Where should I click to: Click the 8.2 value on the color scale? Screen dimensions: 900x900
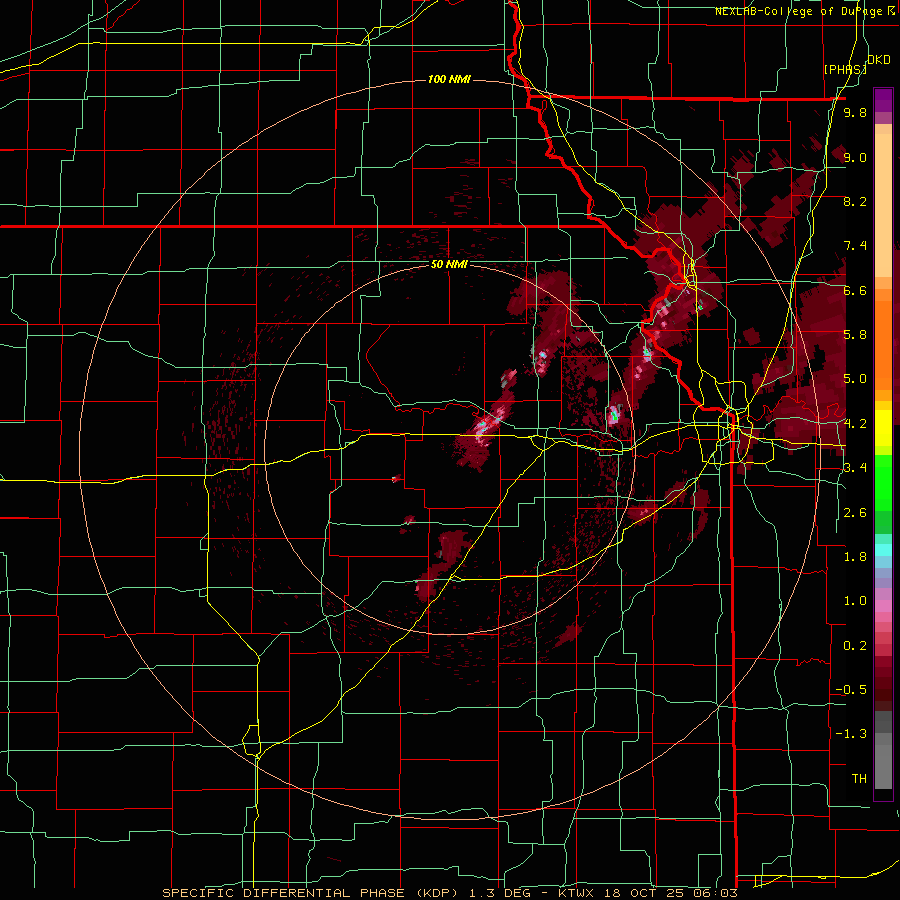(855, 202)
